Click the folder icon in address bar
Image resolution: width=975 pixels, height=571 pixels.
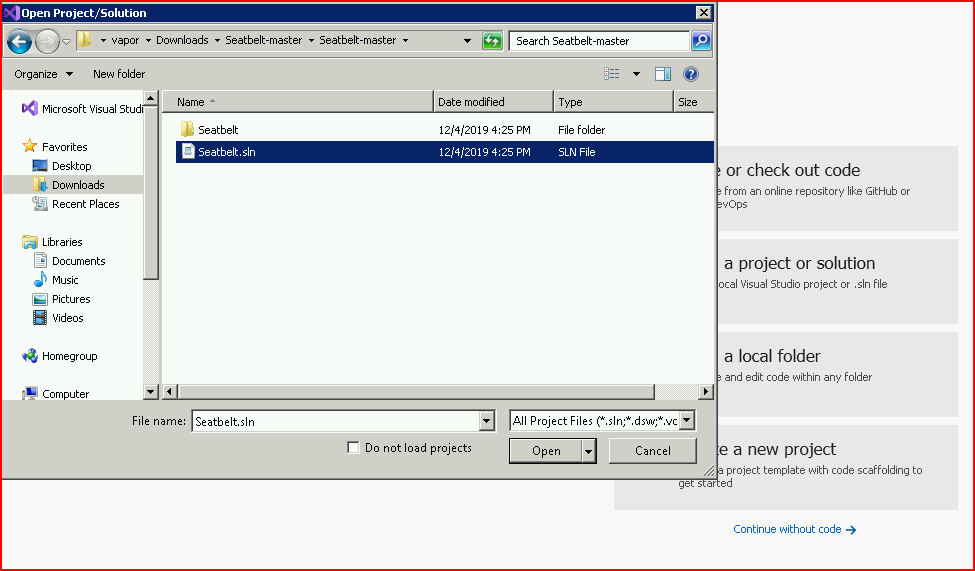point(85,40)
